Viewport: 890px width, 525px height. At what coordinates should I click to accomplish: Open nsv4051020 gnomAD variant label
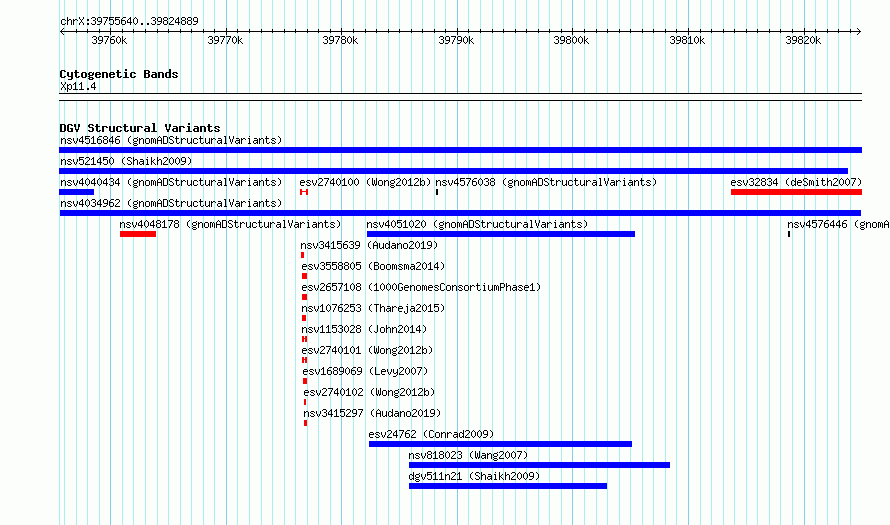tap(477, 224)
